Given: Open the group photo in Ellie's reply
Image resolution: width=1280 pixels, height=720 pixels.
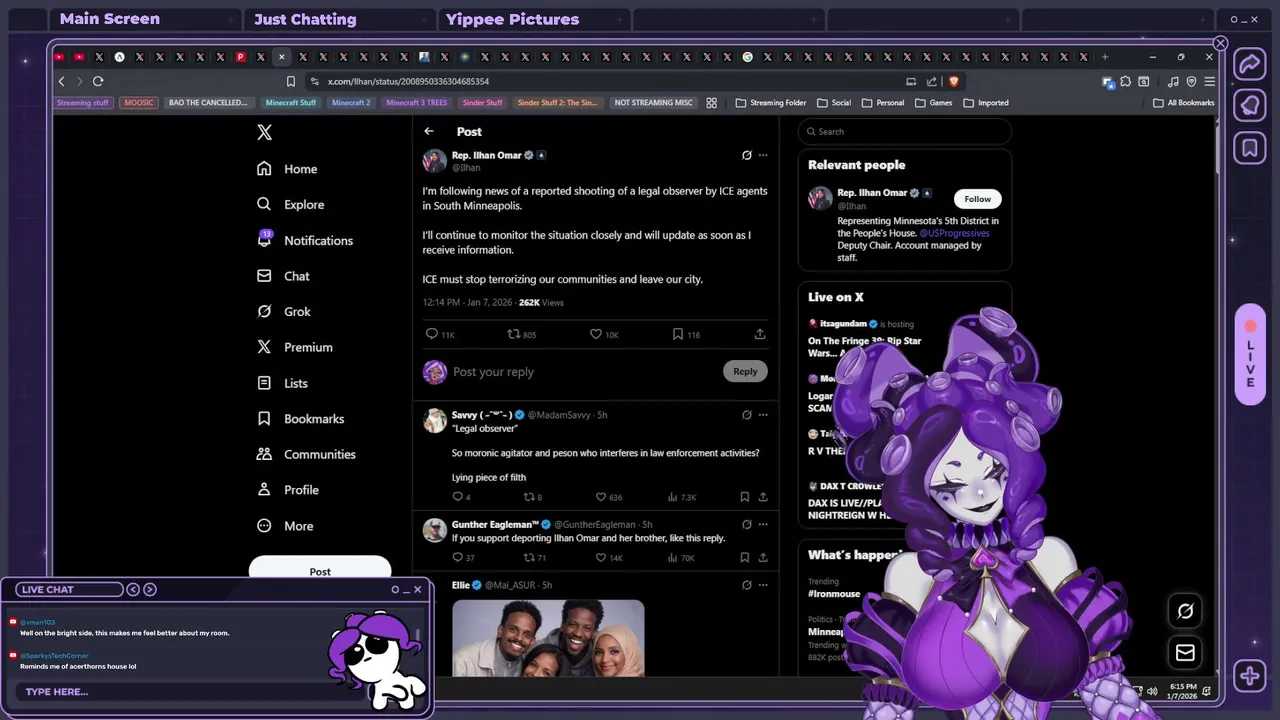Looking at the screenshot, I should click(x=548, y=638).
